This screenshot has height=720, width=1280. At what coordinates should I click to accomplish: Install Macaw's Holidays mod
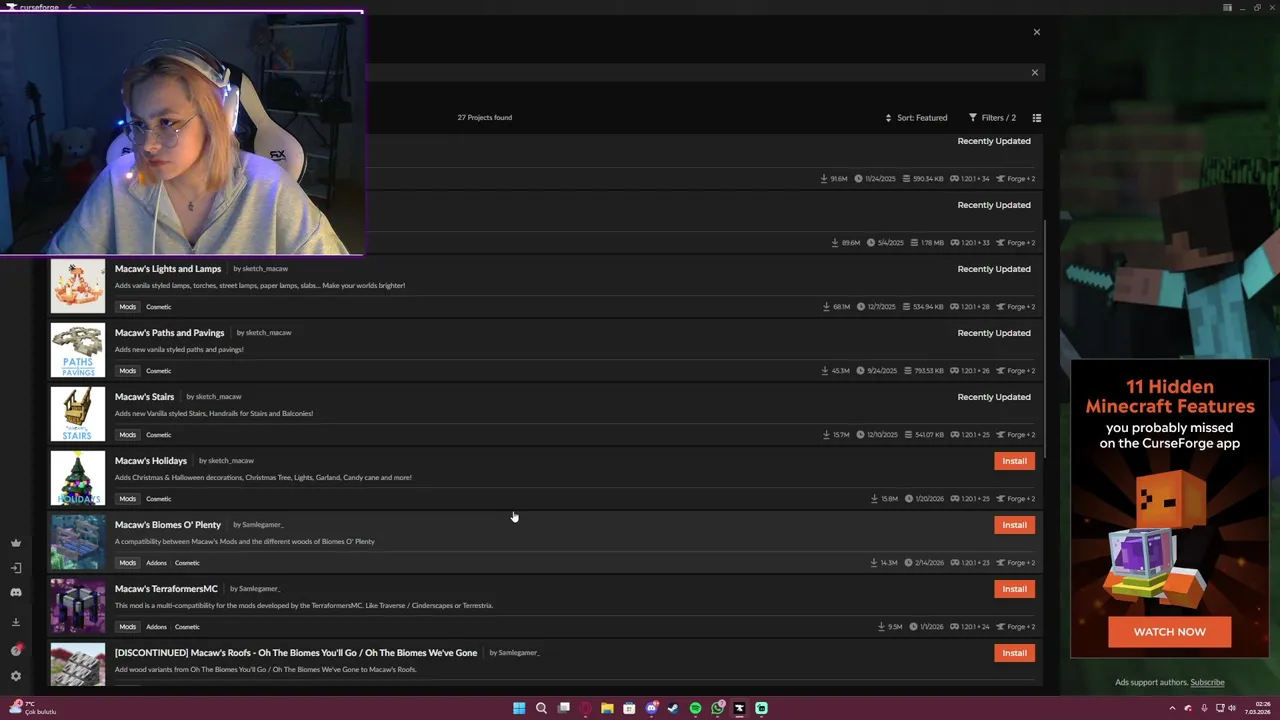(1014, 461)
